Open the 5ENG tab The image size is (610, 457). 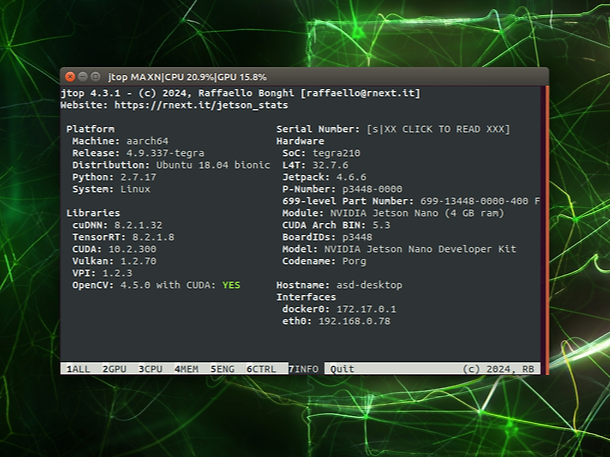(222, 369)
